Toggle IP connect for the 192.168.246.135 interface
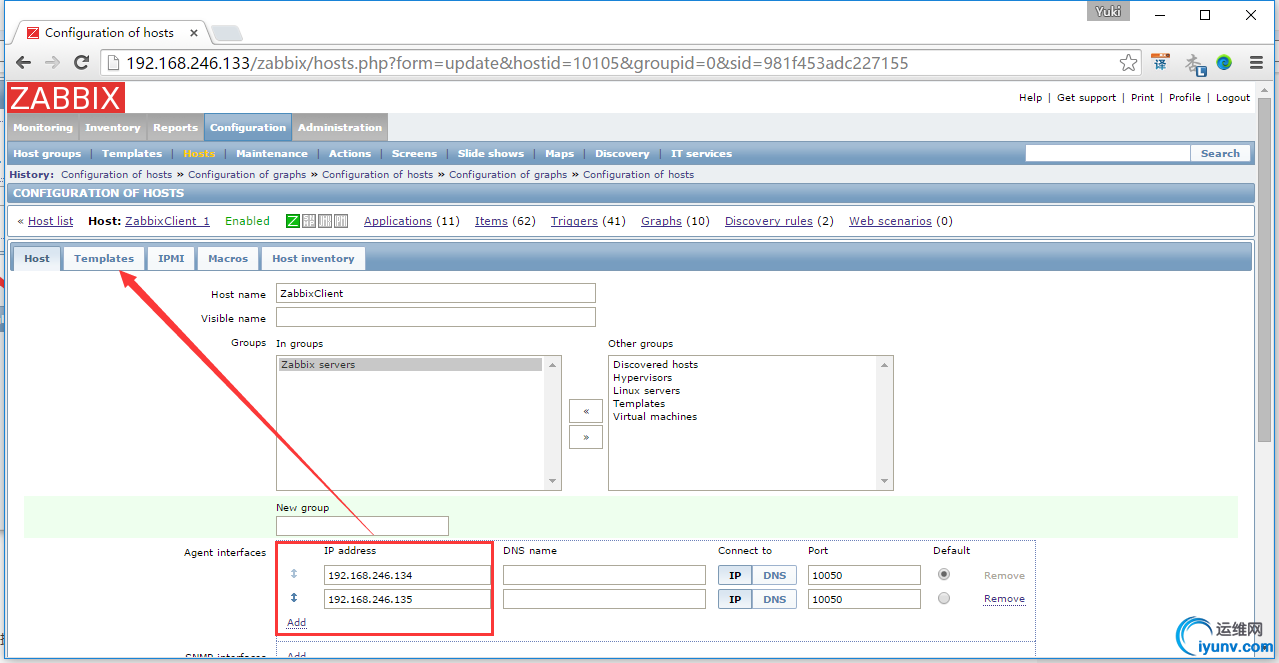The image size is (1279, 663). point(735,599)
